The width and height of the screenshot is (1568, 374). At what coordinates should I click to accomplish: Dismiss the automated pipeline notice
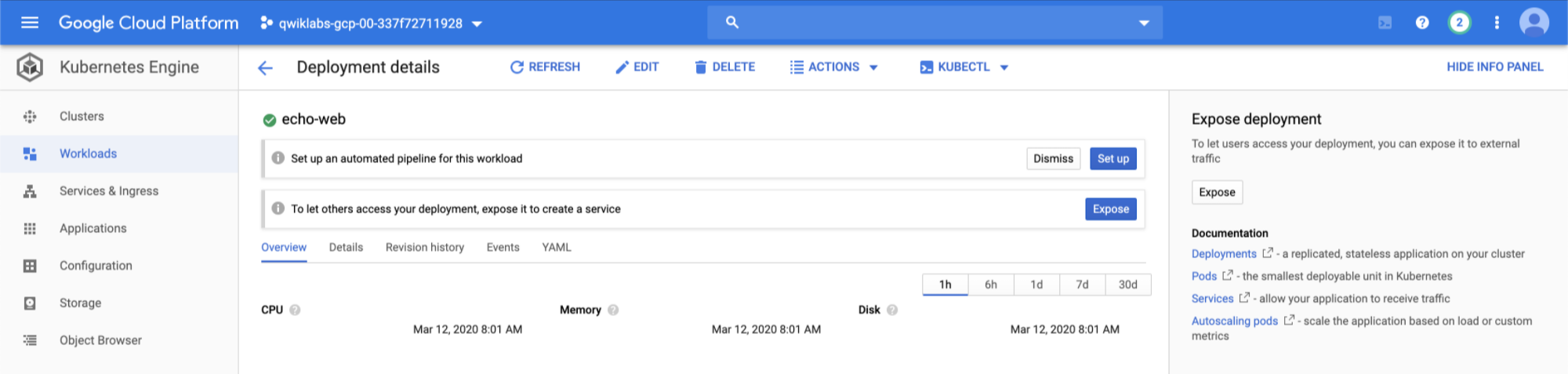(x=1053, y=158)
